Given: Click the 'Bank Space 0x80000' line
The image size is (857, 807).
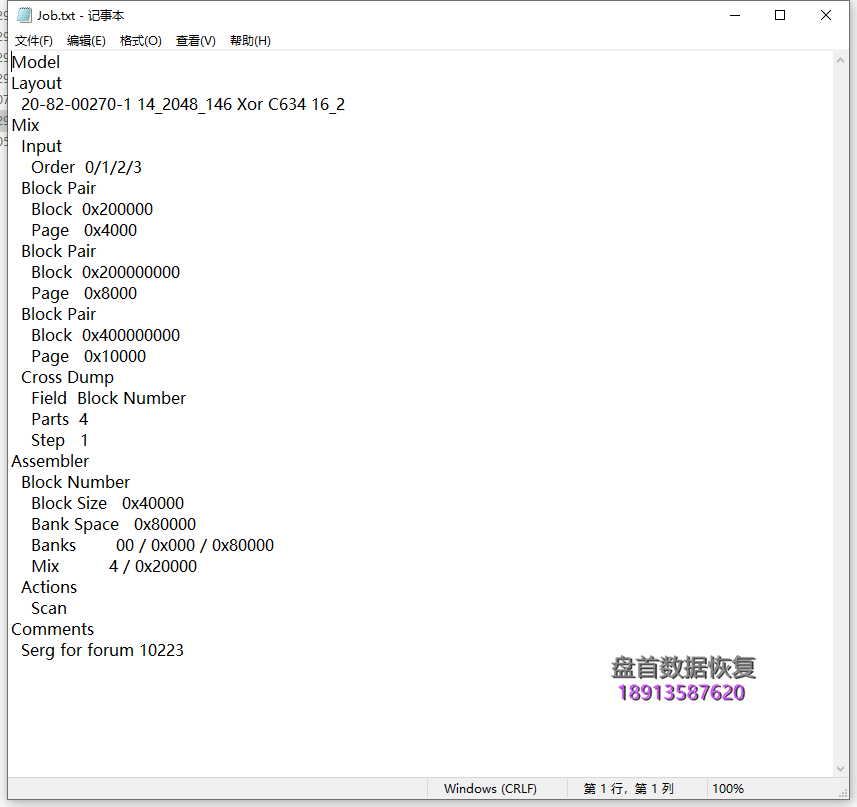Looking at the screenshot, I should point(114,525).
